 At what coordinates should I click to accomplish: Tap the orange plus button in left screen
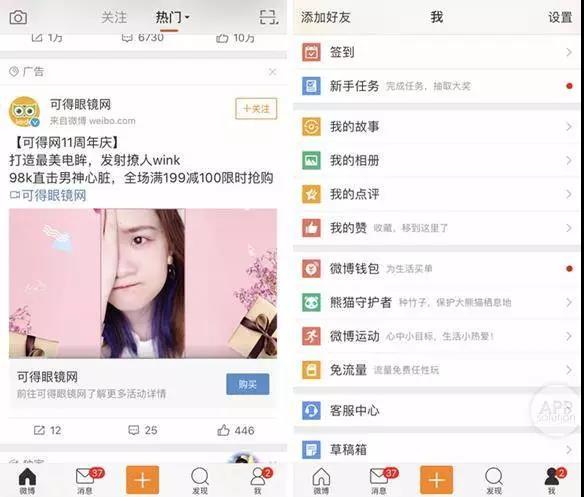[142, 480]
